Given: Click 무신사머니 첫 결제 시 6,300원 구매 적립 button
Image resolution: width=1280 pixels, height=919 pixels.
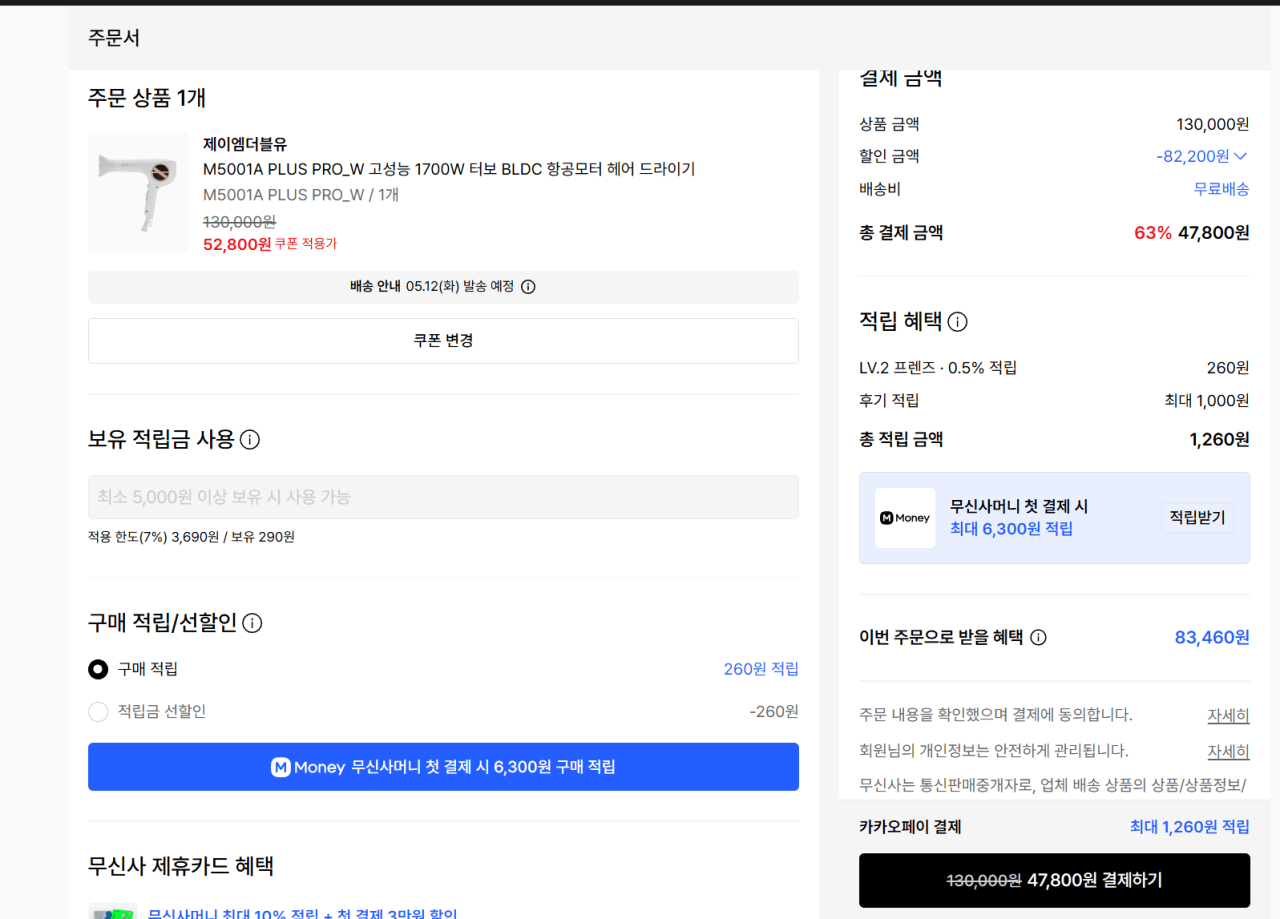Looking at the screenshot, I should click(443, 767).
